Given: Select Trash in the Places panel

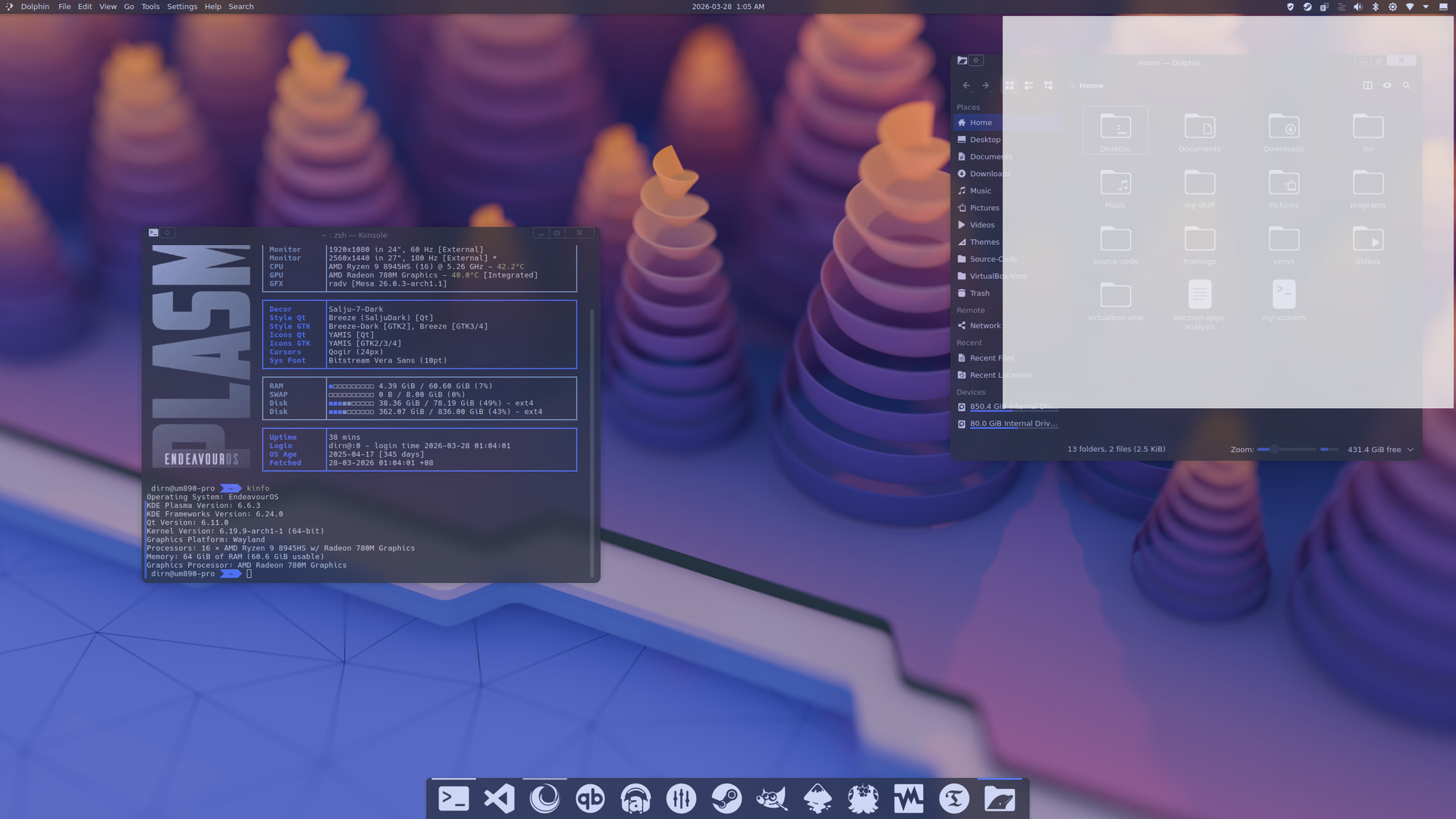Looking at the screenshot, I should coord(979,293).
